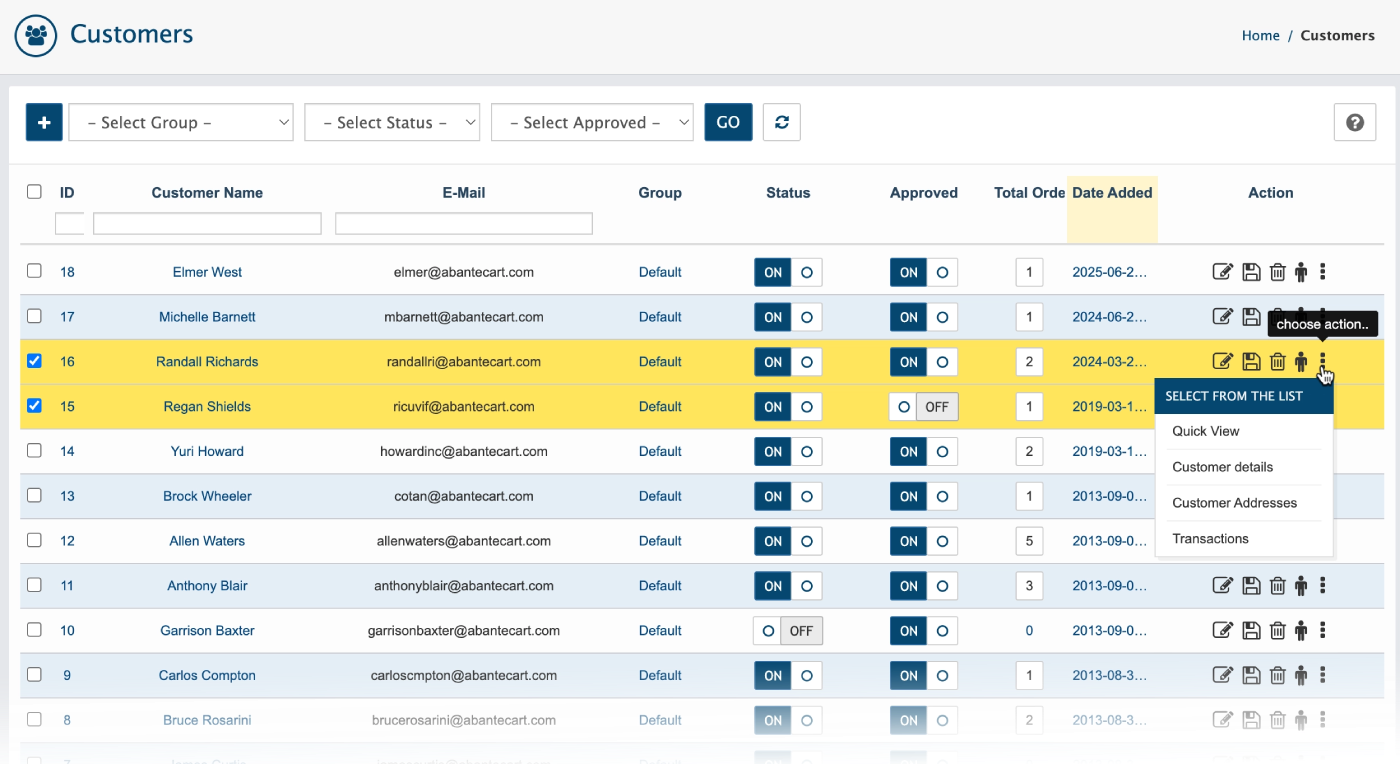Sort by Status column header

tap(788, 192)
